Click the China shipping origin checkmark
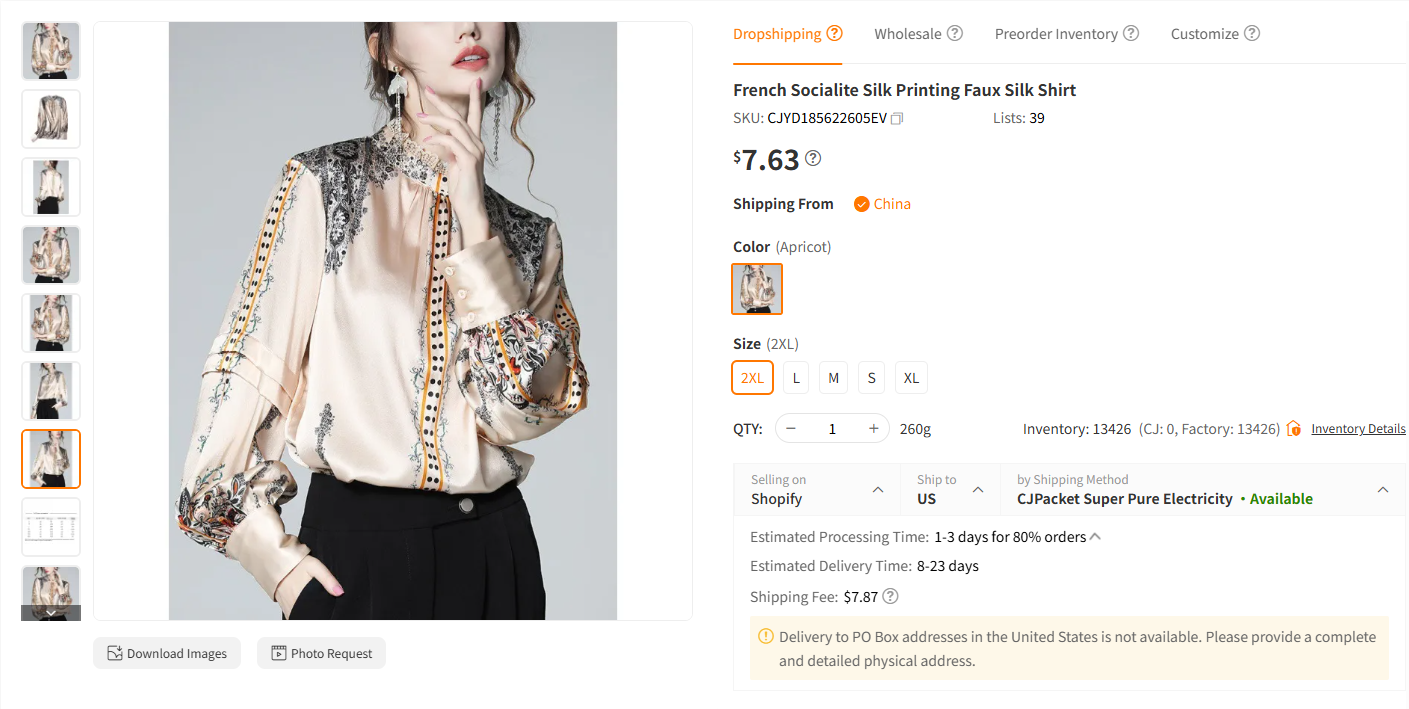The height and width of the screenshot is (709, 1409). [x=861, y=203]
